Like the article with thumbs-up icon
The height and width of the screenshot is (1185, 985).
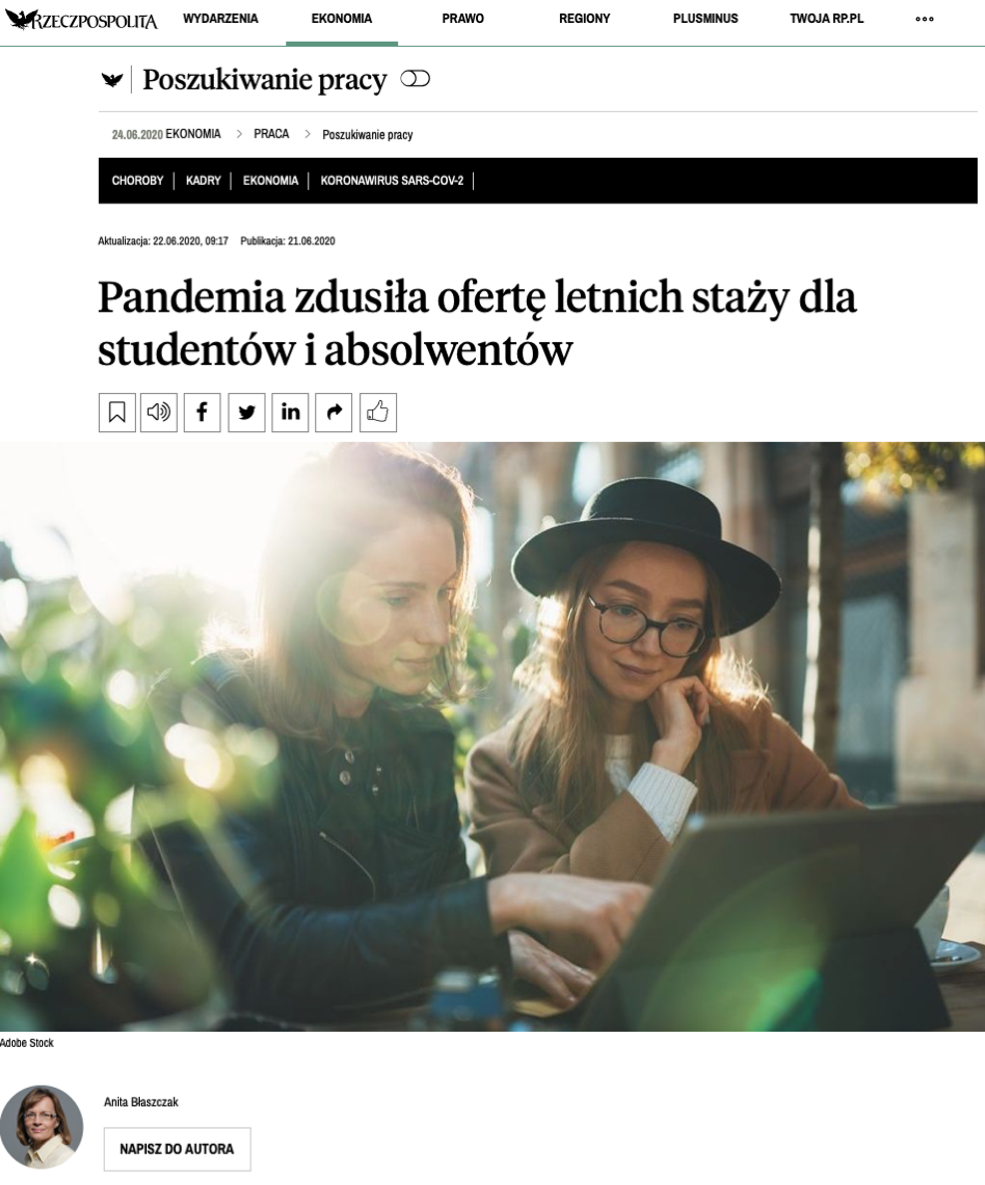pyautogui.click(x=378, y=413)
